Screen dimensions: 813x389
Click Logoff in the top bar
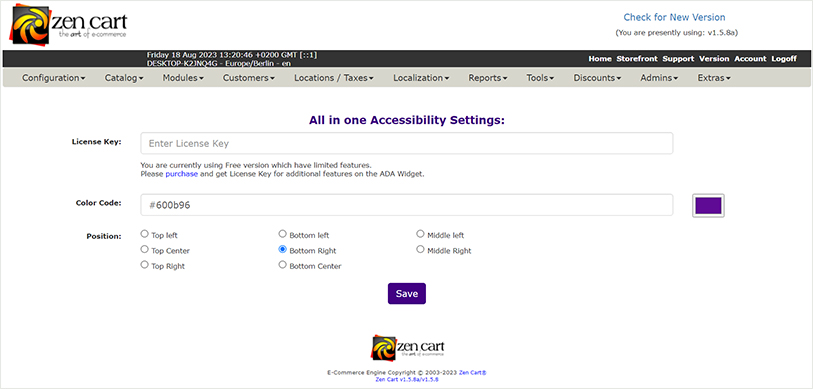784,59
